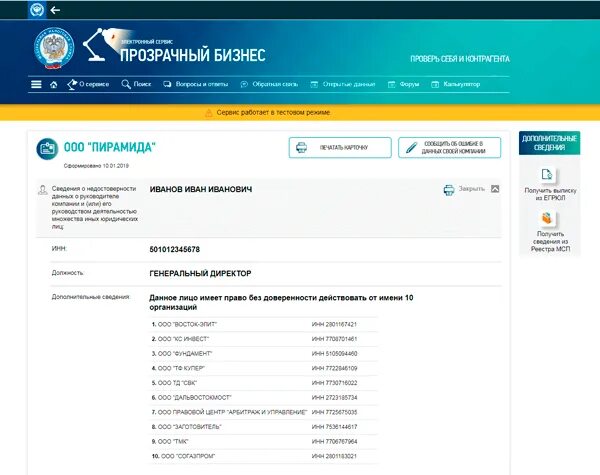This screenshot has height=475, width=600.
Task: Click row ООО ПРАВОВОЙ ЦЕНТР 'АРБИТРАЖ И УПРАВЛЕНИЕ'
Action: tap(263, 412)
